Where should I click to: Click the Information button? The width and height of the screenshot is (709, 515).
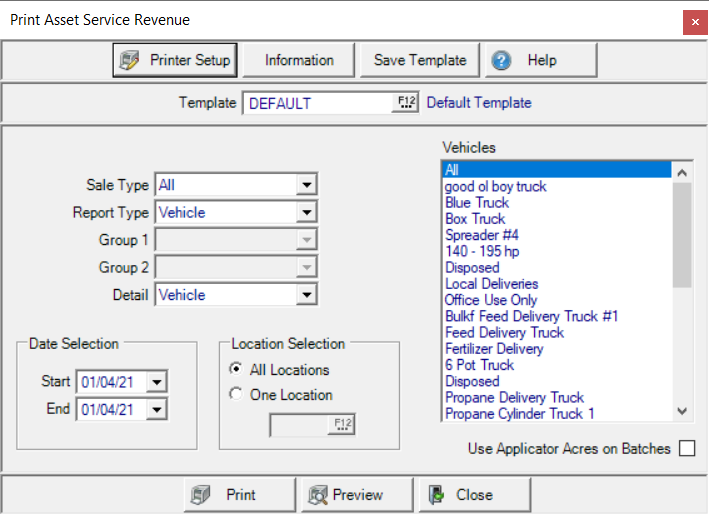299,60
